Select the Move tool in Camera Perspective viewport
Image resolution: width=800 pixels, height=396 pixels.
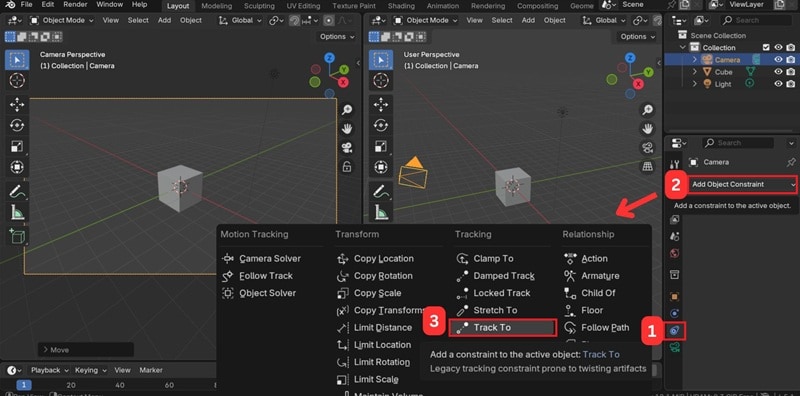point(17,105)
